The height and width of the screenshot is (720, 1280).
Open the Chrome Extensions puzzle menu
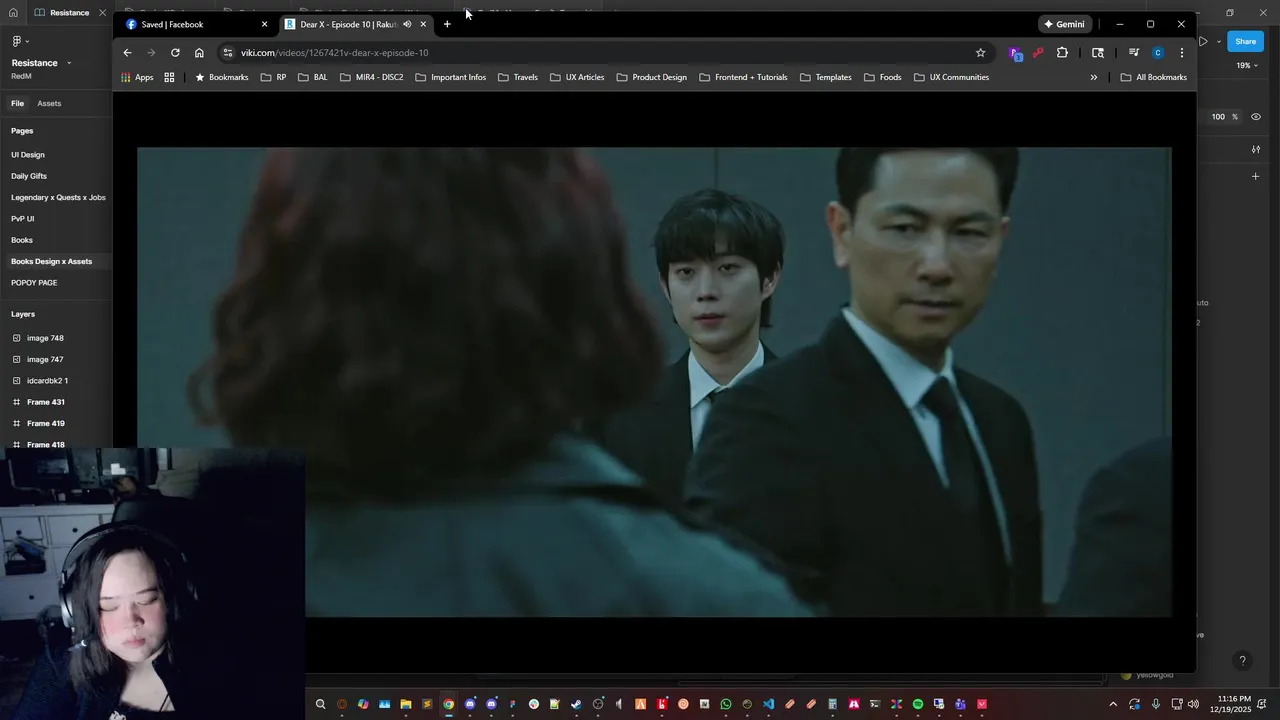click(x=1062, y=53)
